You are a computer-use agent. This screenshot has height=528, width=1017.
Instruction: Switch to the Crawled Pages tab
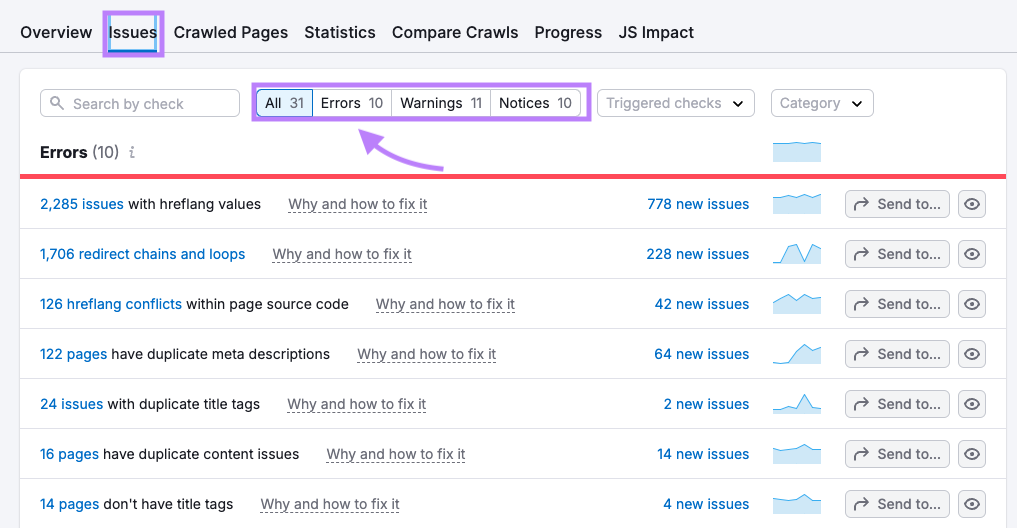[x=231, y=32]
